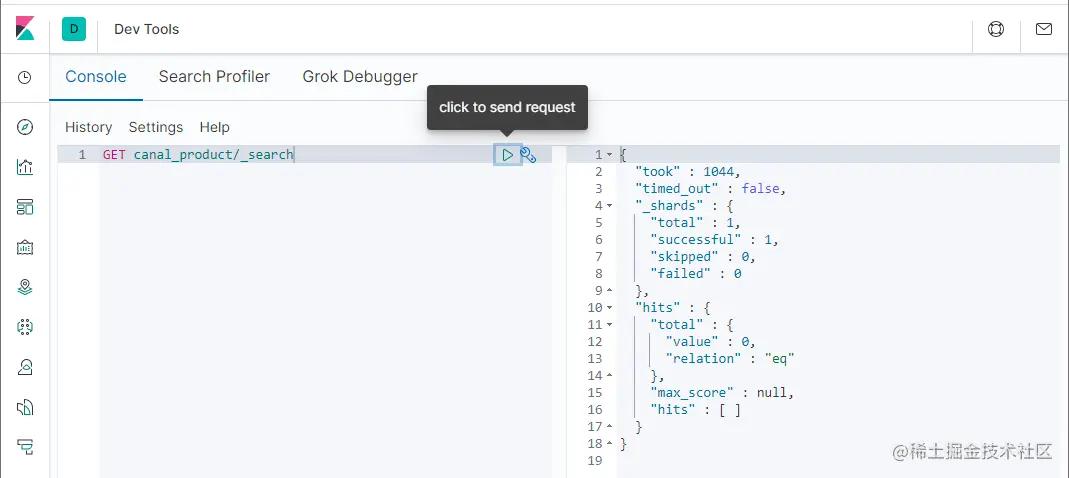
Task: Collapse the "hits" block on line 10
Action: (x=610, y=308)
